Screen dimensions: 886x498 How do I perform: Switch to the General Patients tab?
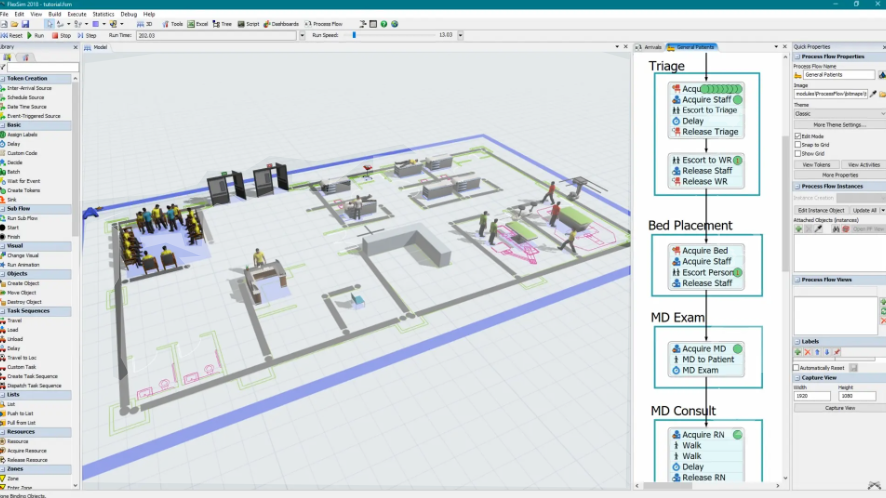click(x=692, y=47)
